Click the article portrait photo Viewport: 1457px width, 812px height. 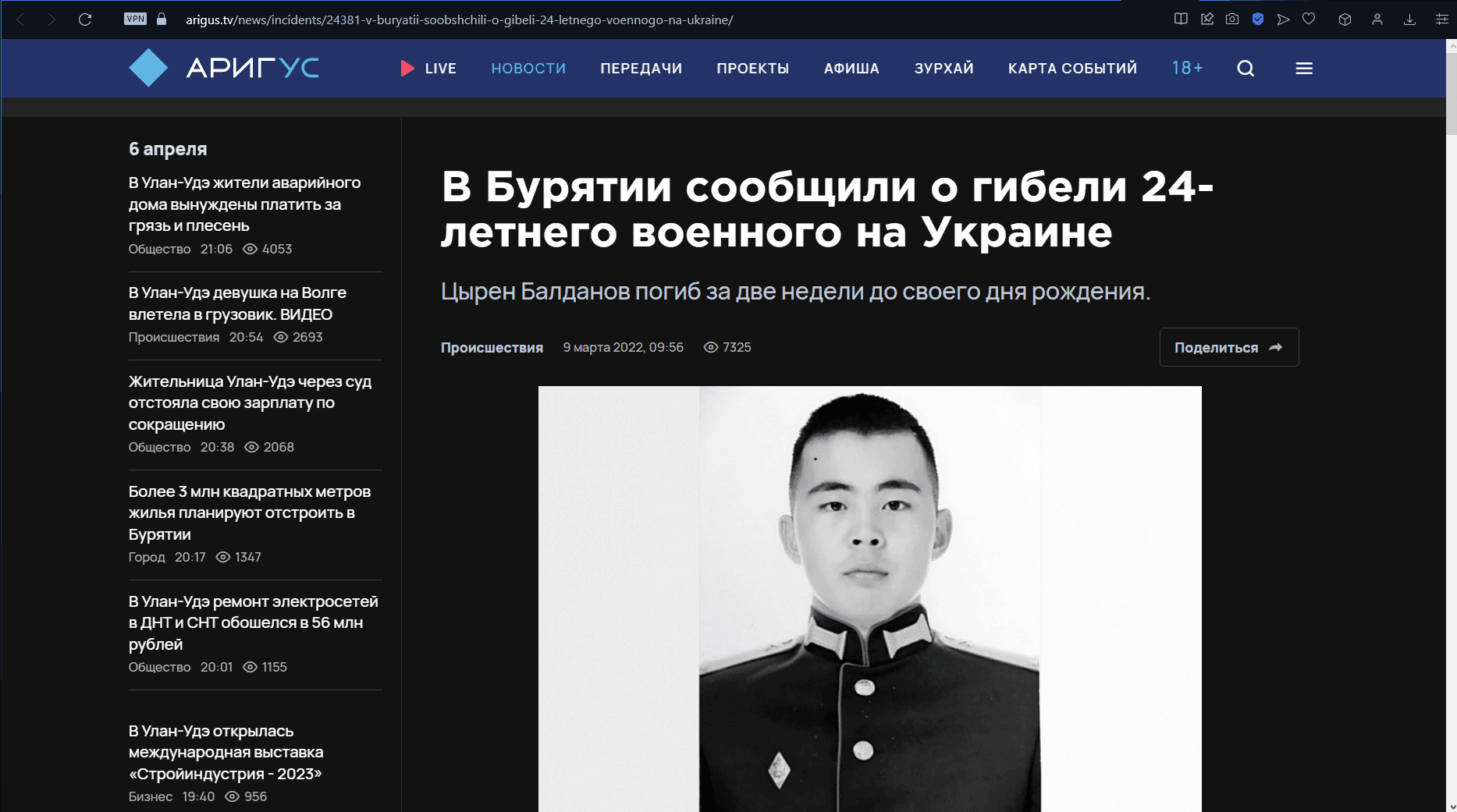pyautogui.click(x=869, y=599)
